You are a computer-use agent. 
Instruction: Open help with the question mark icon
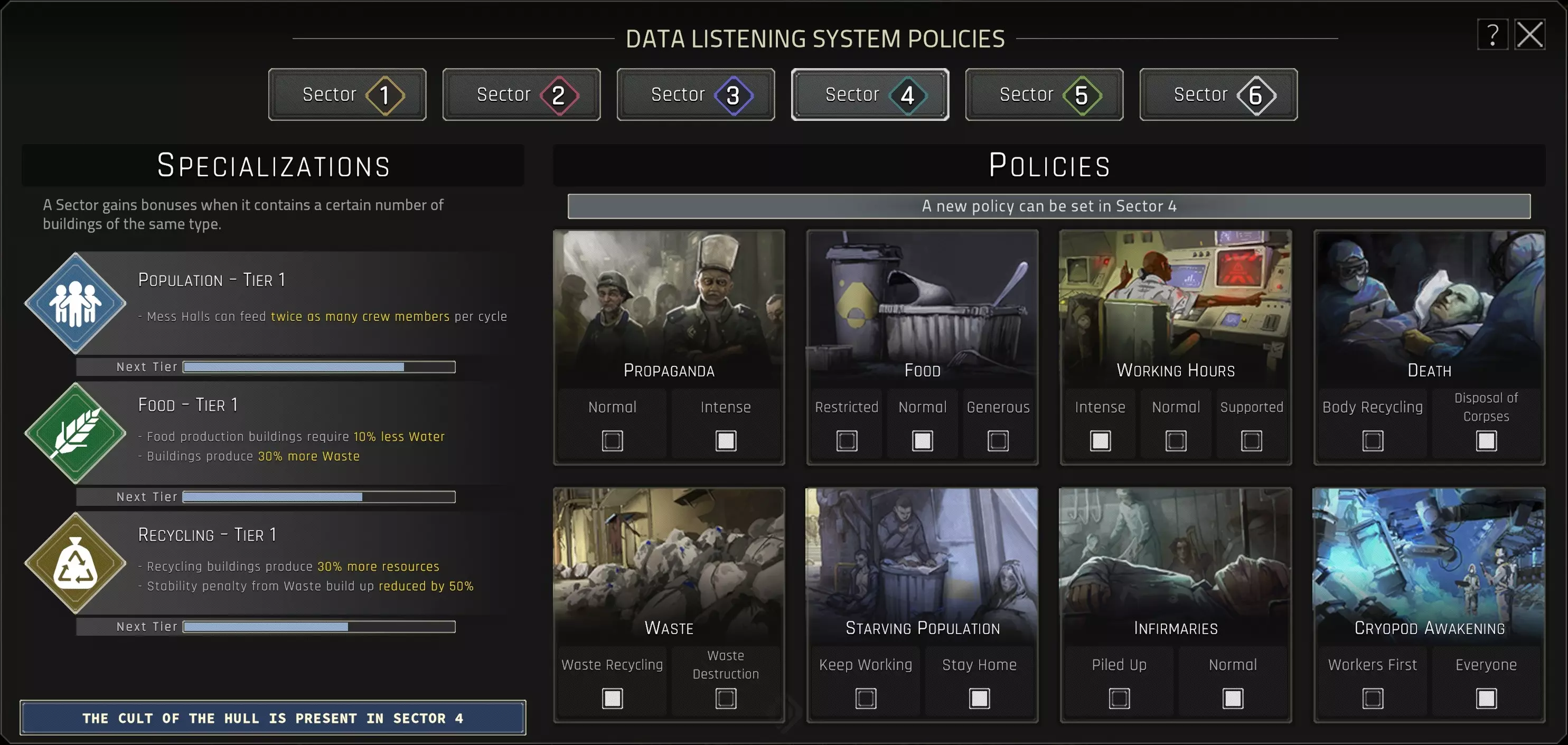point(1492,35)
